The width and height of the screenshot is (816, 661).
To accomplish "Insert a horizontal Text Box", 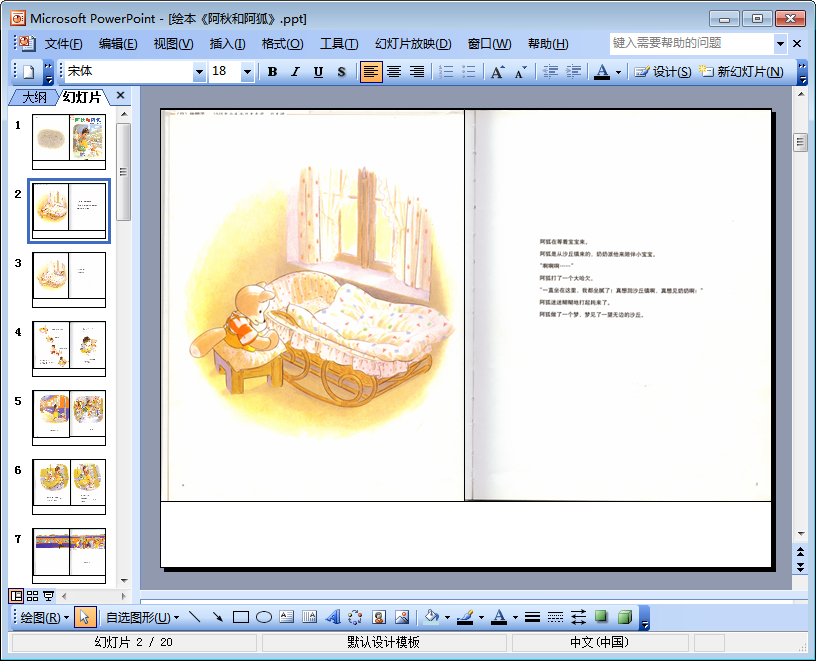I will coord(287,618).
